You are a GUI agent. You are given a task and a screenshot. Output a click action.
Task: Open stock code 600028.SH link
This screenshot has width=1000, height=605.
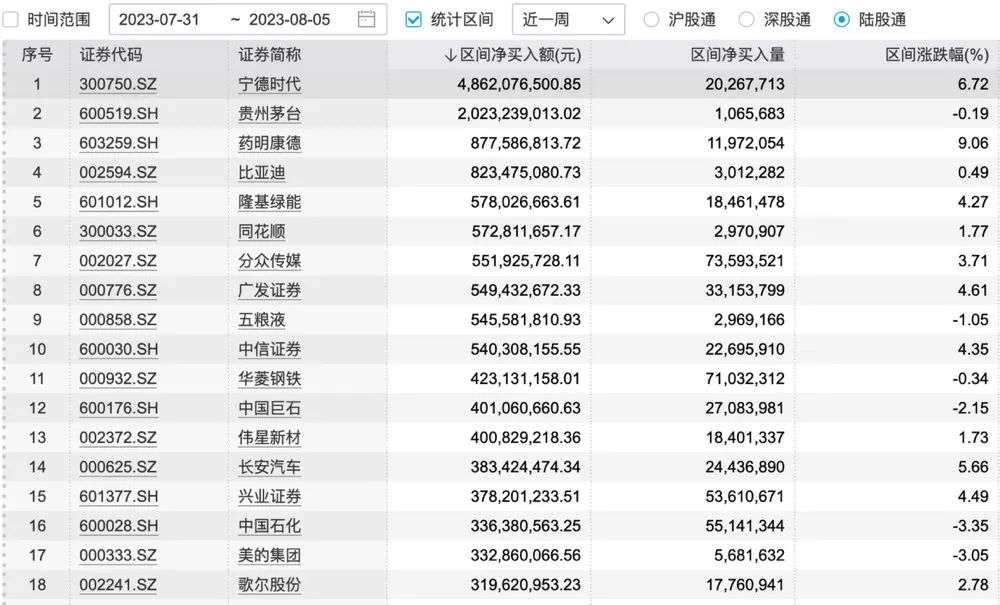pyautogui.click(x=119, y=526)
